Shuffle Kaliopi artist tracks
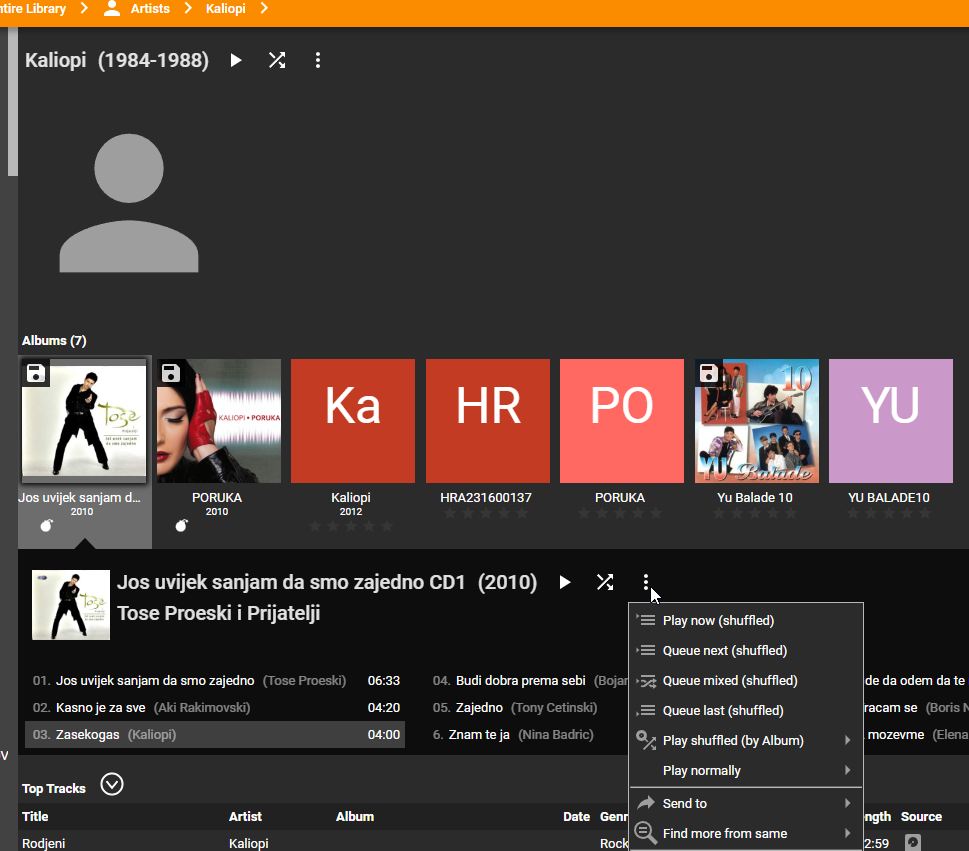 pyautogui.click(x=277, y=60)
